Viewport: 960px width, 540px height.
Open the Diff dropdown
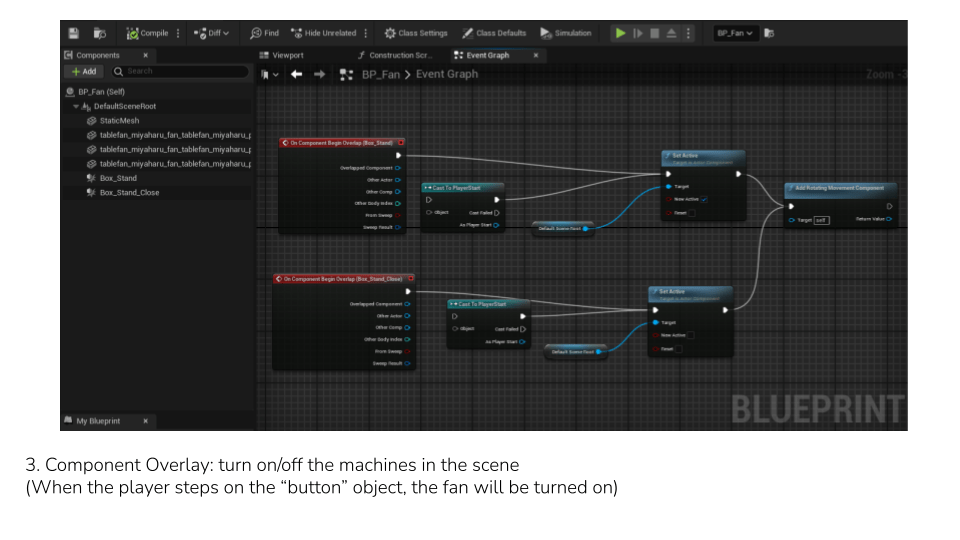211,33
